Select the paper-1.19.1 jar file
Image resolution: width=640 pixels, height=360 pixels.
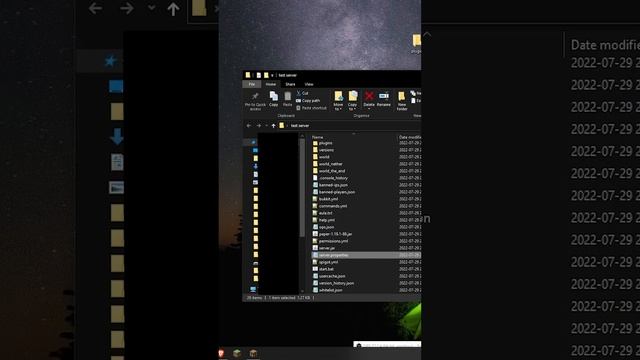332,234
